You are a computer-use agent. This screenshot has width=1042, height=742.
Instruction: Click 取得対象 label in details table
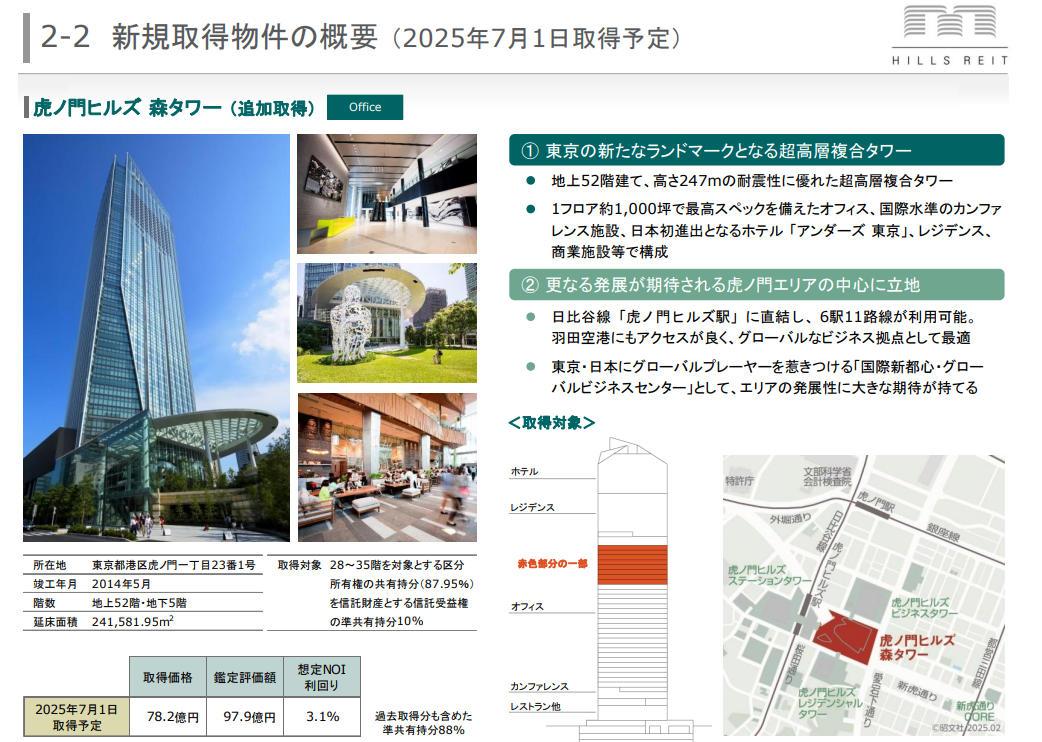300,565
